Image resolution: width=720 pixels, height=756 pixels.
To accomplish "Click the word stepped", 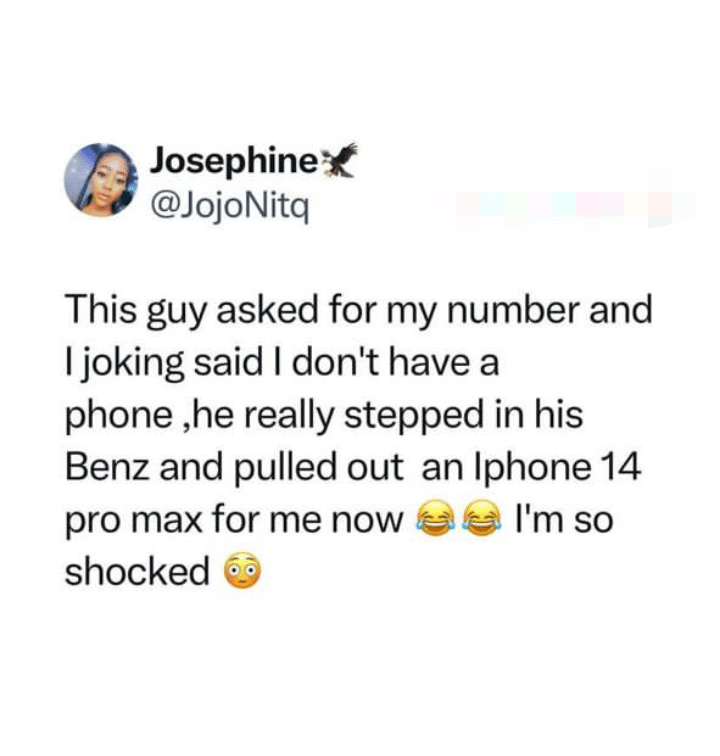I will click(x=413, y=415).
